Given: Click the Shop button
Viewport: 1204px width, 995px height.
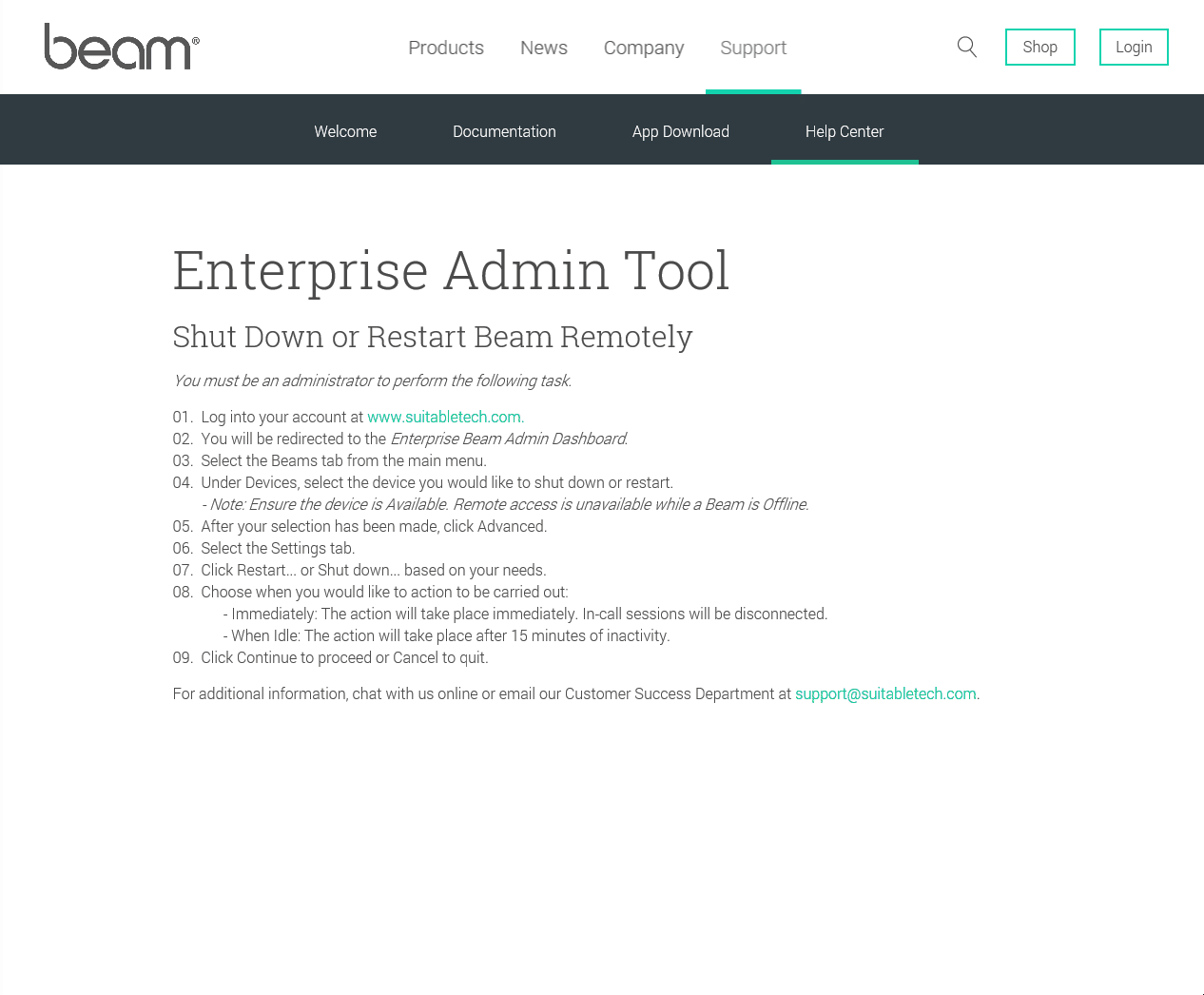Looking at the screenshot, I should (1040, 47).
